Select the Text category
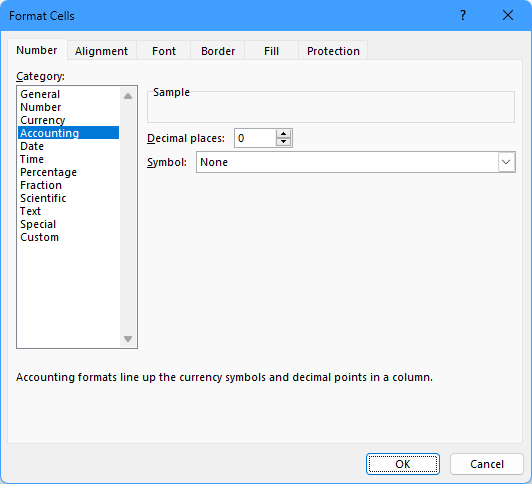This screenshot has height=484, width=532. (68, 211)
